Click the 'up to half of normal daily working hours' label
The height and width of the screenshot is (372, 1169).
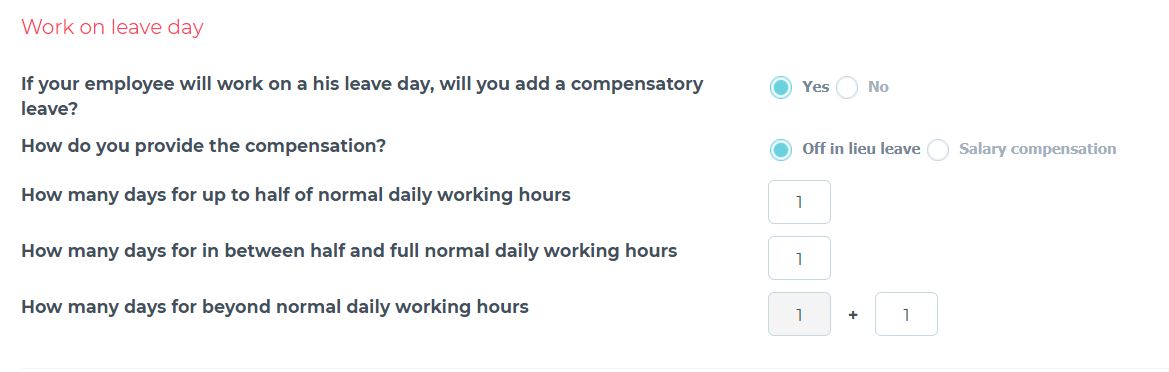(296, 195)
